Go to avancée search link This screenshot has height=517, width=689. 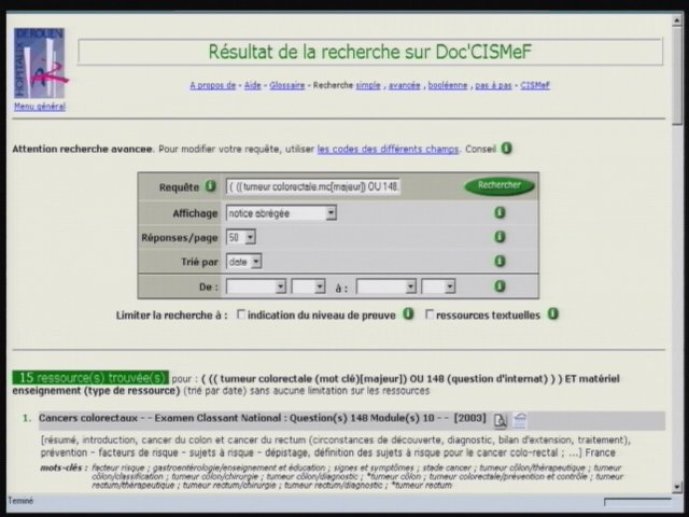pyautogui.click(x=404, y=85)
